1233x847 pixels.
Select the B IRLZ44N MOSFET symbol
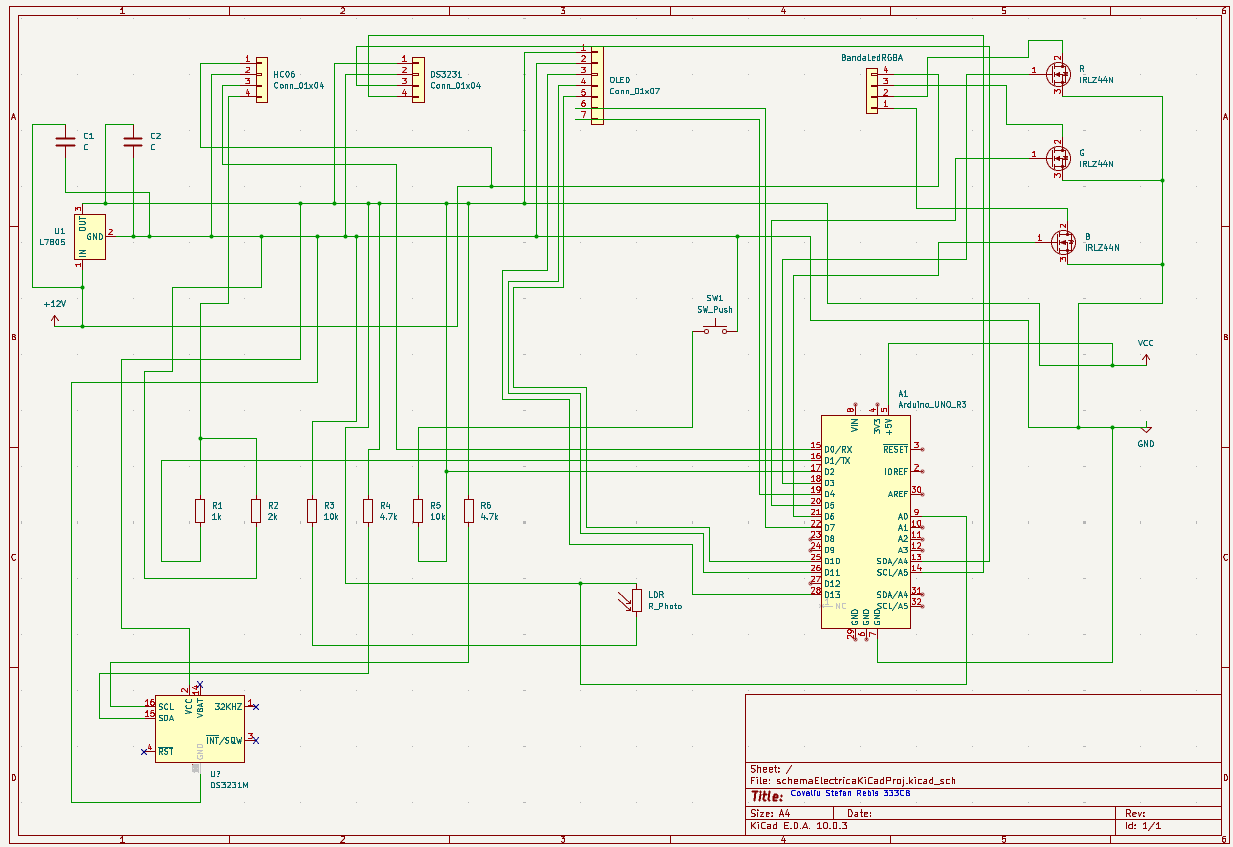1062,241
